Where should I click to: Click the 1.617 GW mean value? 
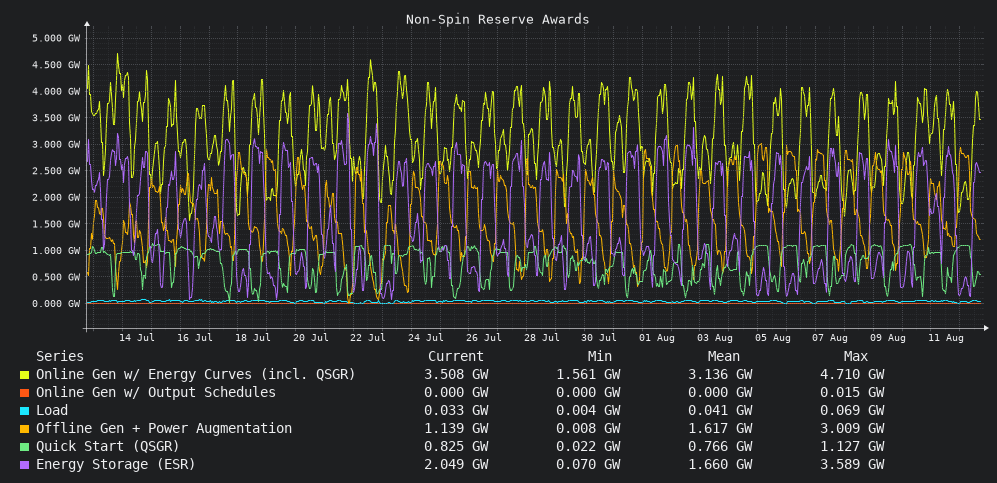[x=720, y=429]
